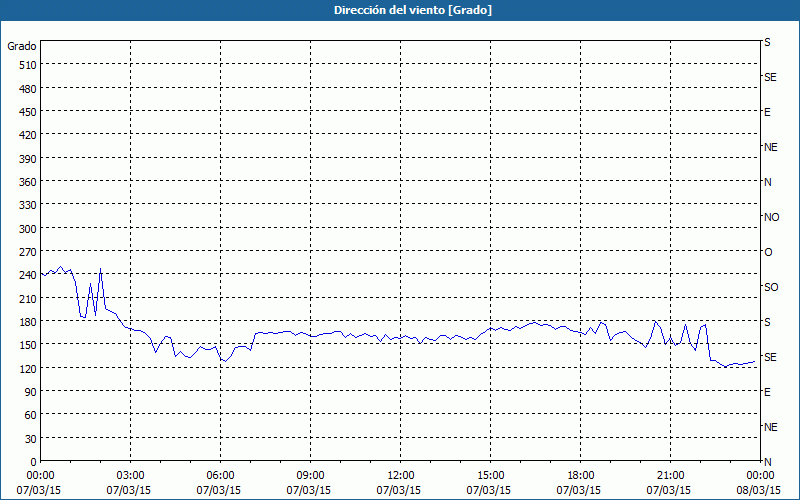Viewport: 800px width, 500px height.
Task: Click the 21:00 time axis label
Action: (x=670, y=476)
